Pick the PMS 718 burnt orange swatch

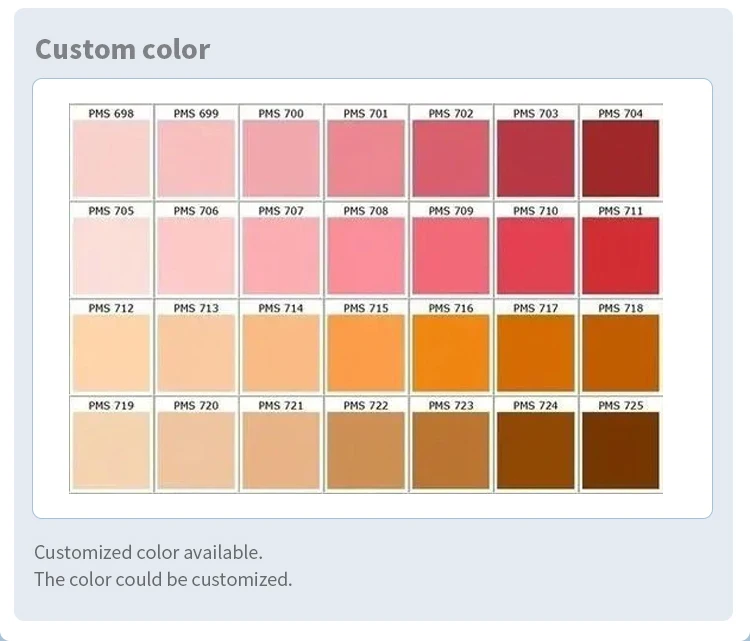coord(620,353)
